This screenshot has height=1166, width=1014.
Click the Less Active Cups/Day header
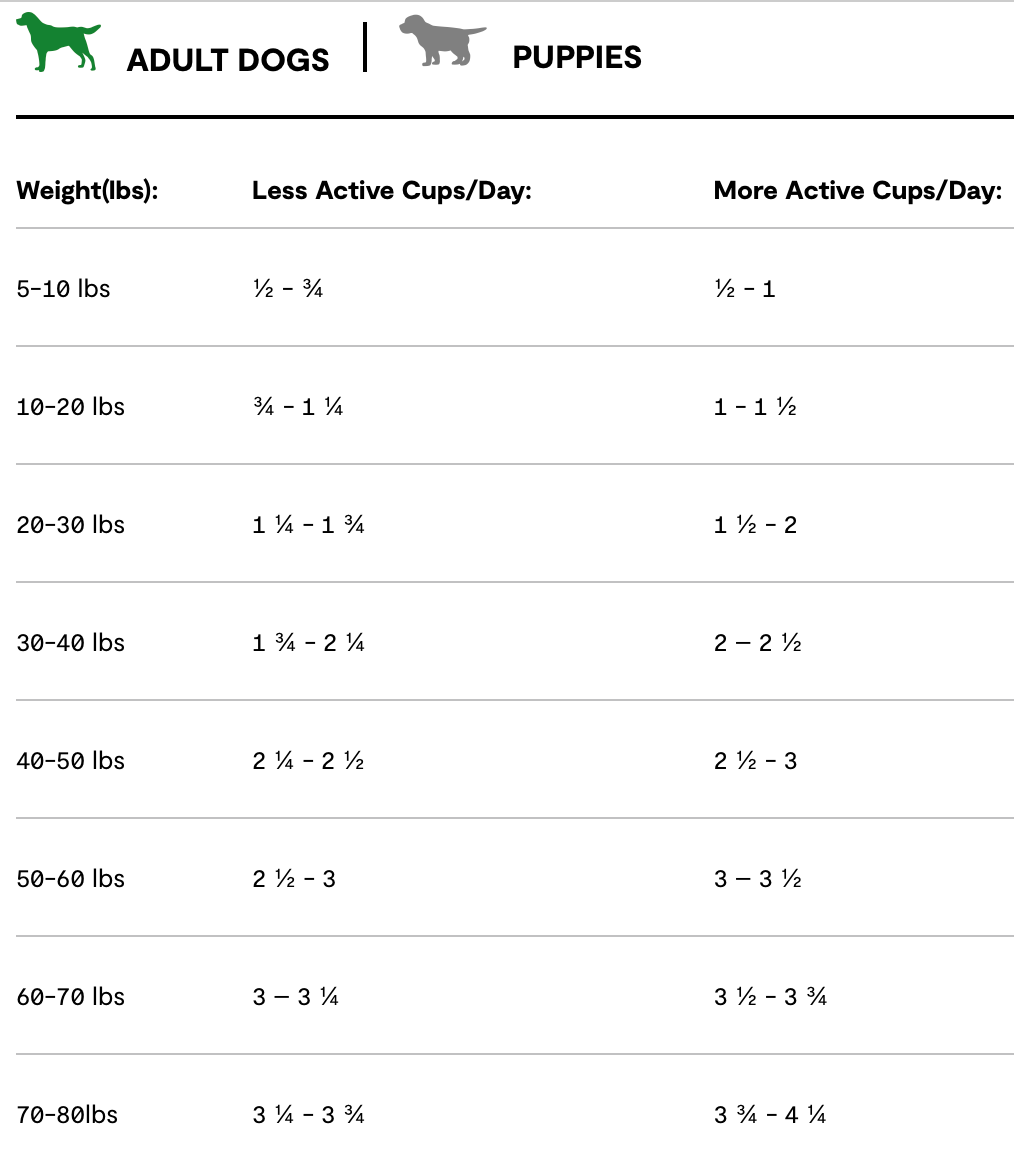point(391,191)
